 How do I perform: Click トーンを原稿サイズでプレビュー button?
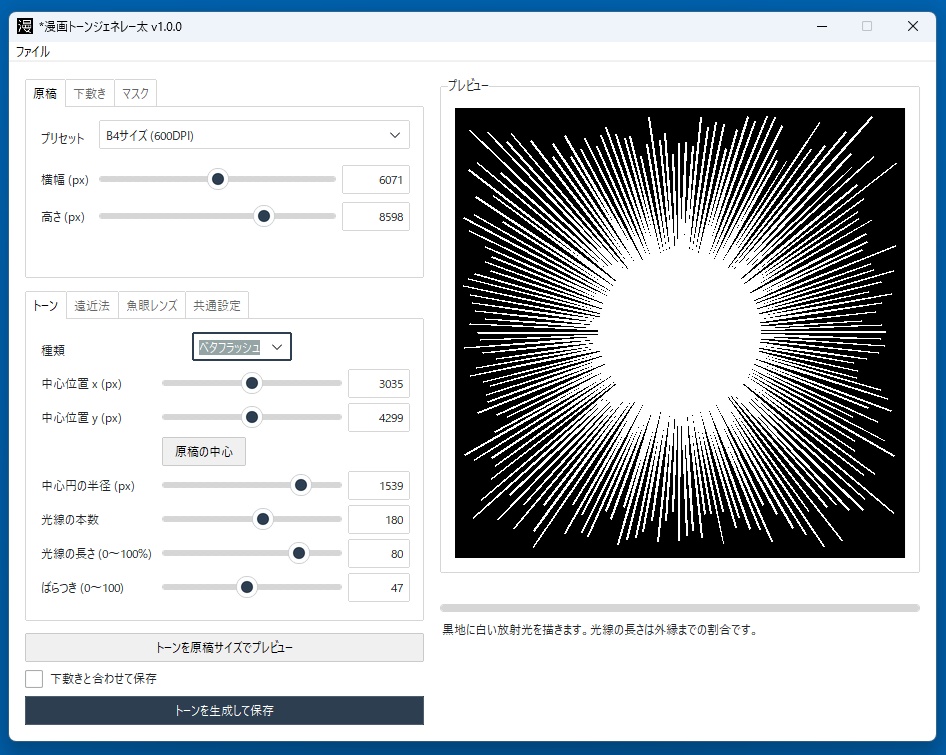click(x=224, y=648)
